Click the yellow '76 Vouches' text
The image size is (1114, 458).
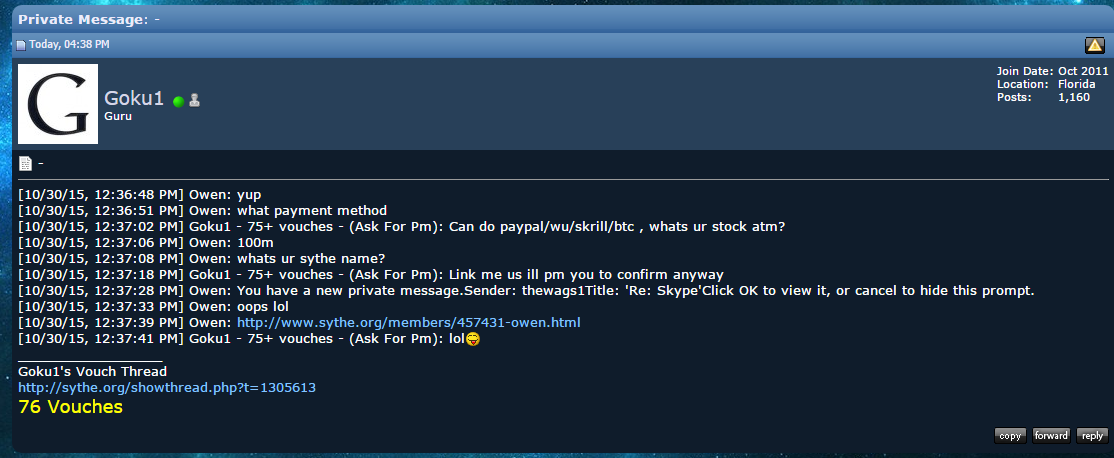(x=70, y=407)
